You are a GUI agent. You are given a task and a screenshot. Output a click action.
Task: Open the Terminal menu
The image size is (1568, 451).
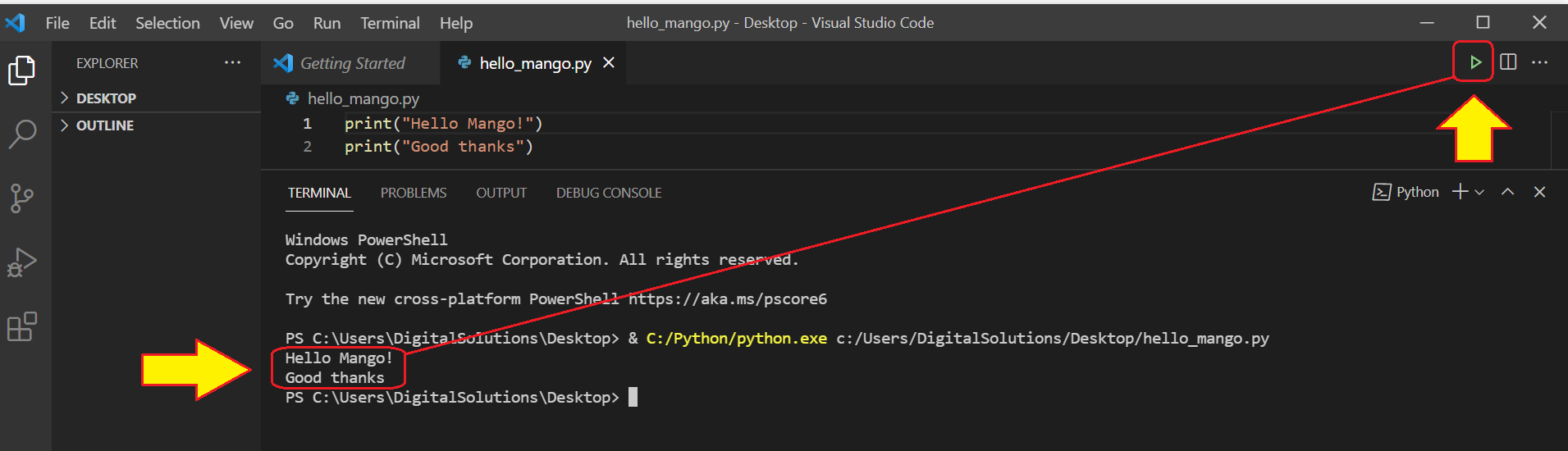[390, 23]
